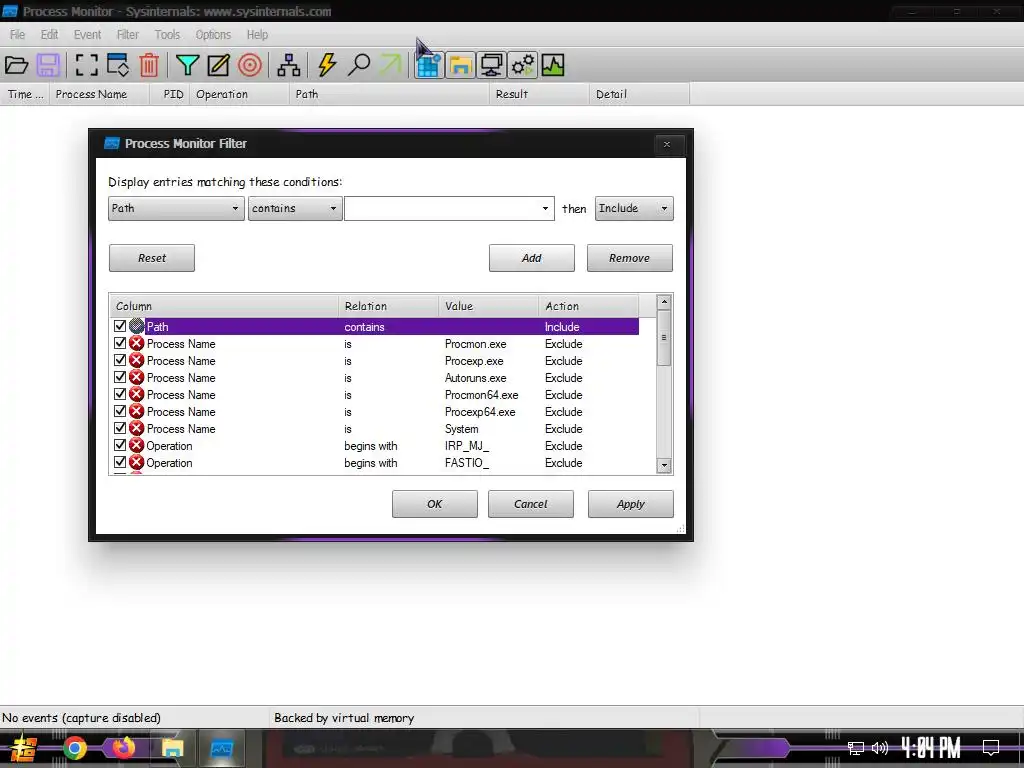Viewport: 1024px width, 768px height.
Task: Click the Find magnifier icon
Action: tap(359, 65)
